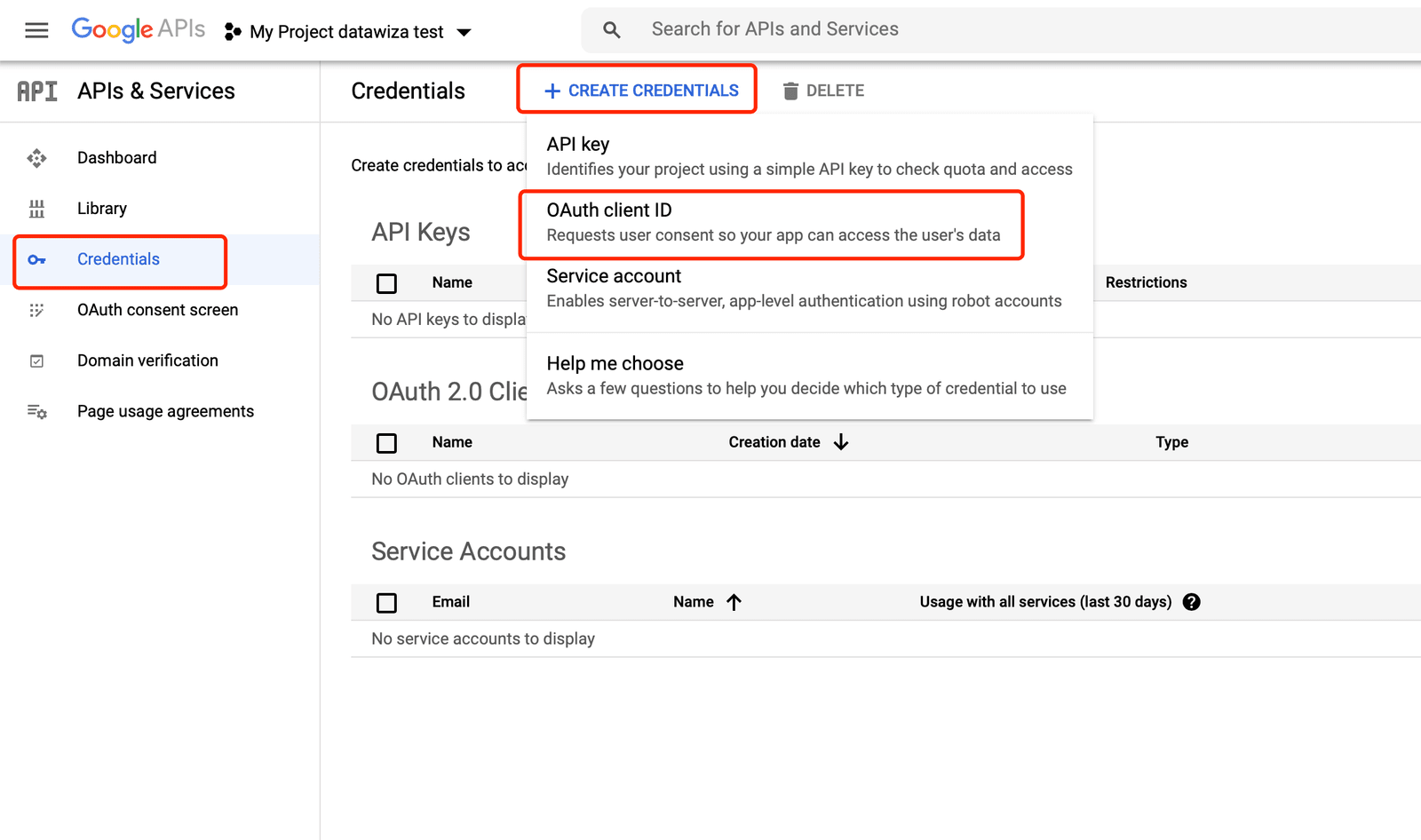The image size is (1421, 840).
Task: Click the API logo icon beside APIs & Services
Action: [37, 91]
